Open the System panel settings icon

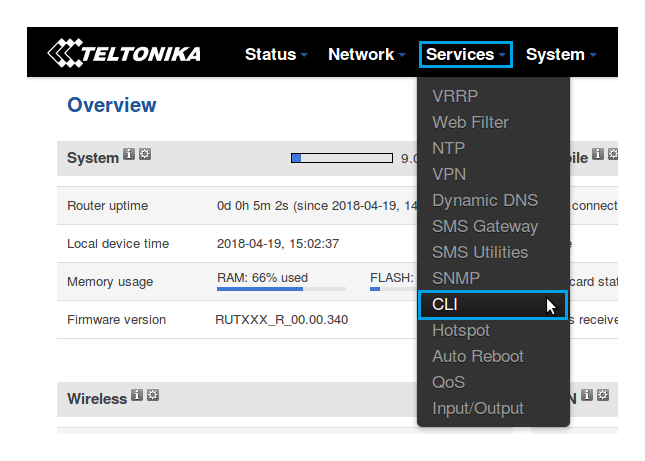tap(144, 155)
